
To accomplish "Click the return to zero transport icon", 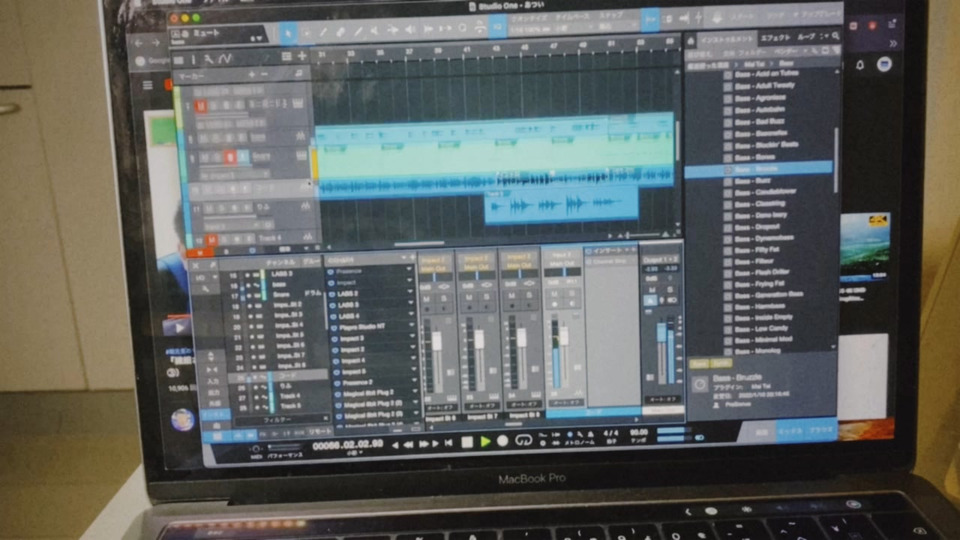I will 449,443.
